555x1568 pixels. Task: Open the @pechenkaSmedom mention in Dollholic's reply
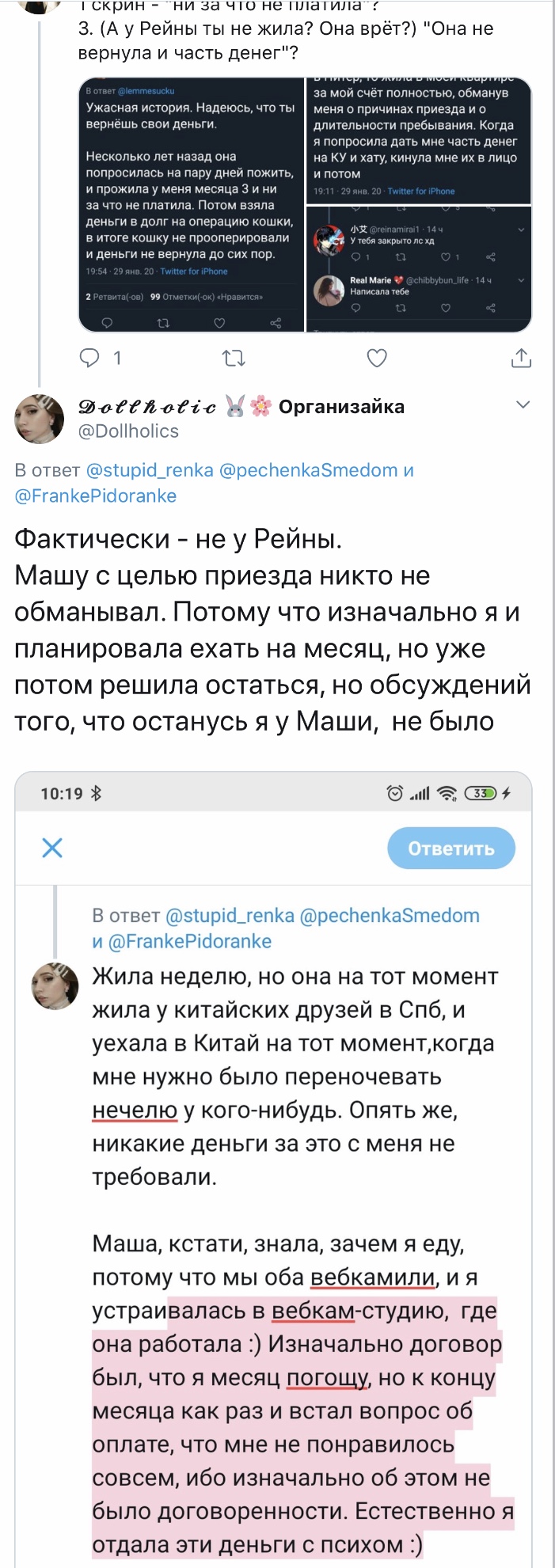(x=308, y=470)
